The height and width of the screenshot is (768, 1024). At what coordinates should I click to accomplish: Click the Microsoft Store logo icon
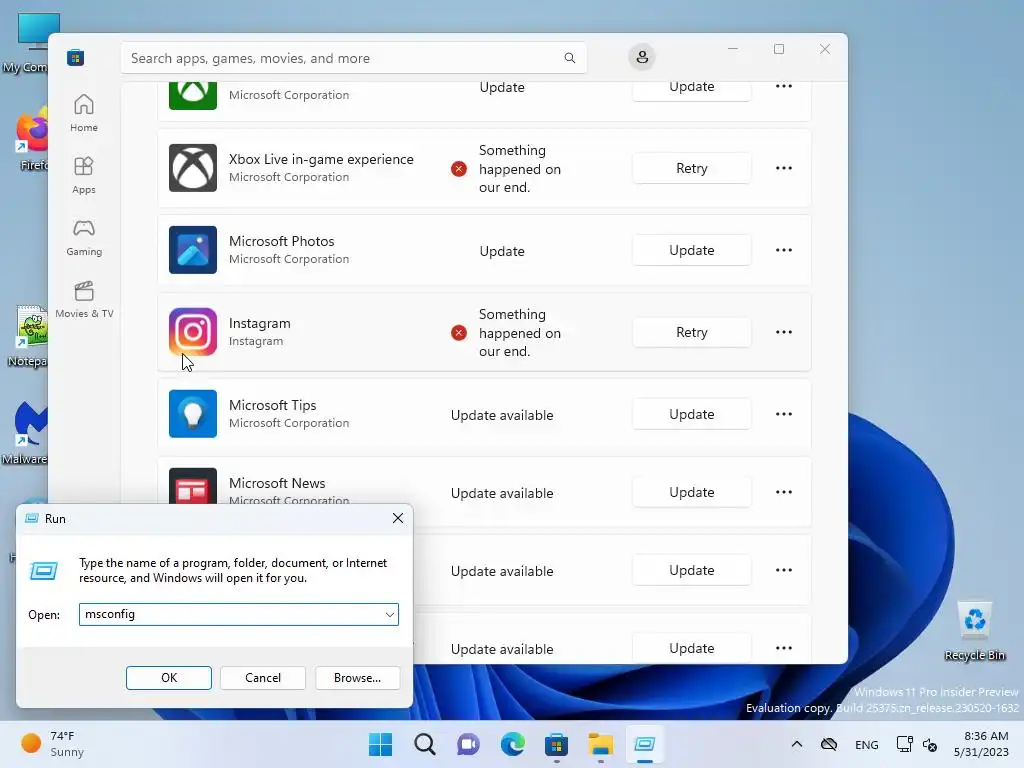pyautogui.click(x=76, y=57)
